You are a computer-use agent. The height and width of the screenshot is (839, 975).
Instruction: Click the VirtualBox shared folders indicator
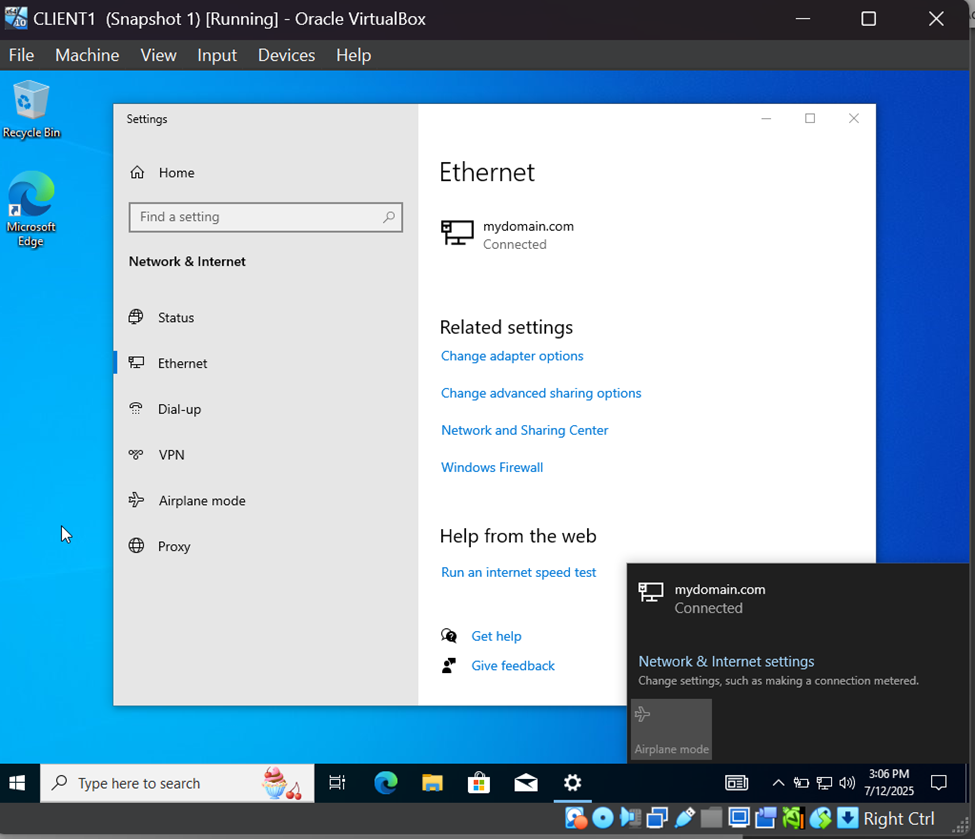pos(711,818)
